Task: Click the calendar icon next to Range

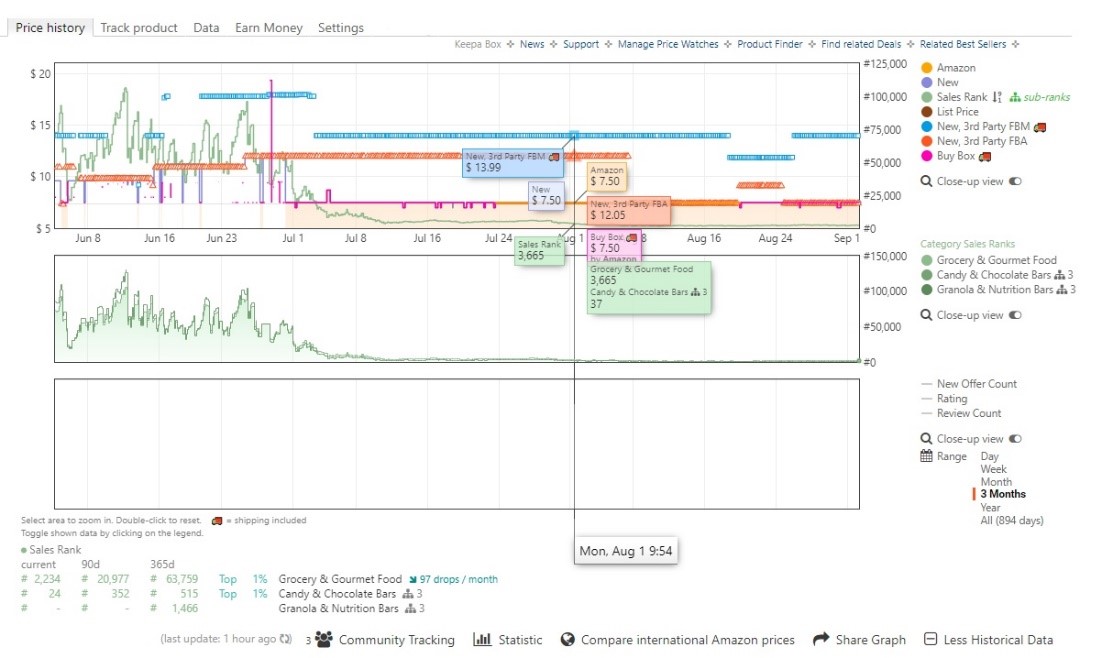Action: (926, 456)
